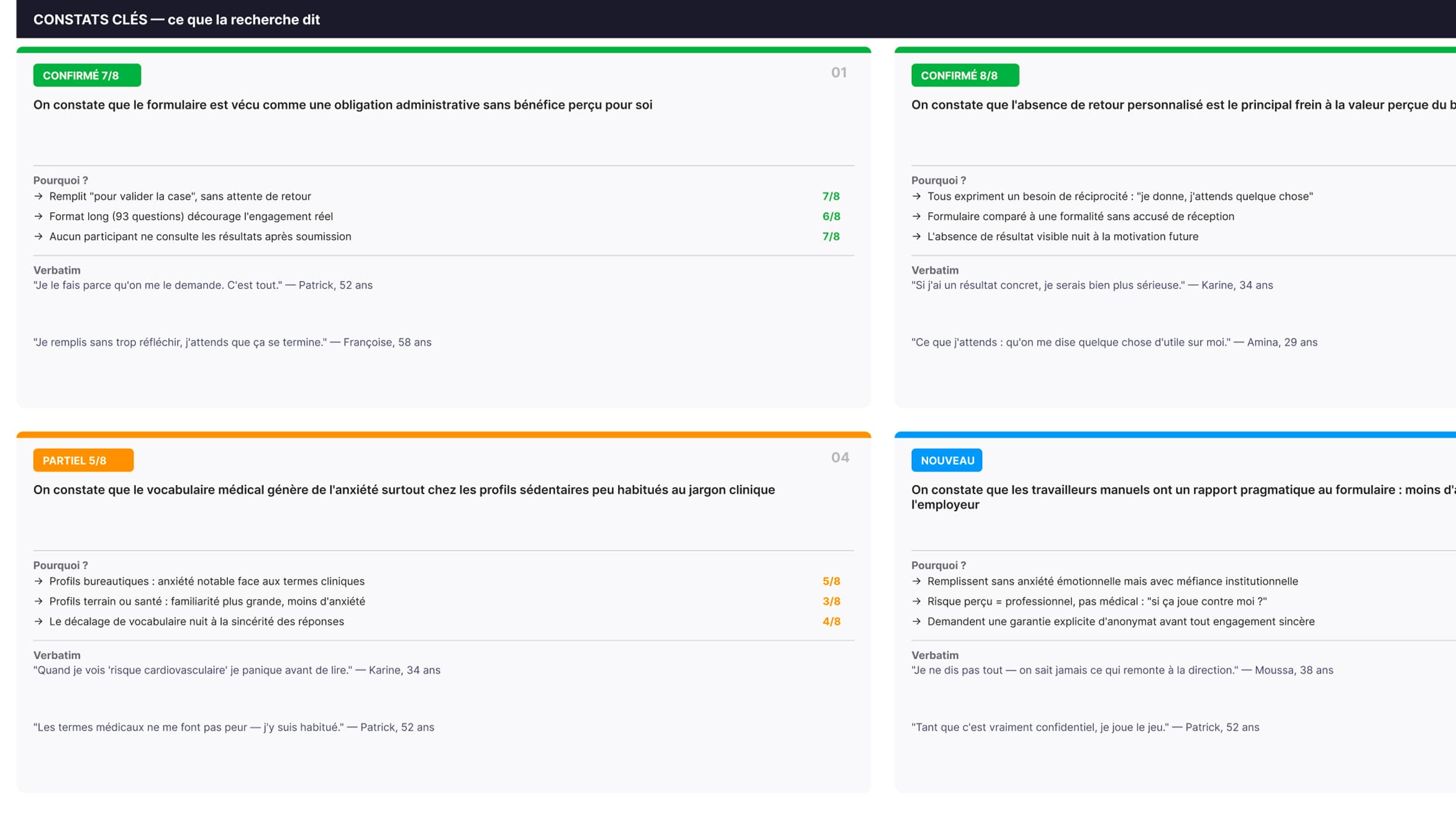Click card number 04
Screen dimensions: 1456x819
pyautogui.click(x=840, y=458)
